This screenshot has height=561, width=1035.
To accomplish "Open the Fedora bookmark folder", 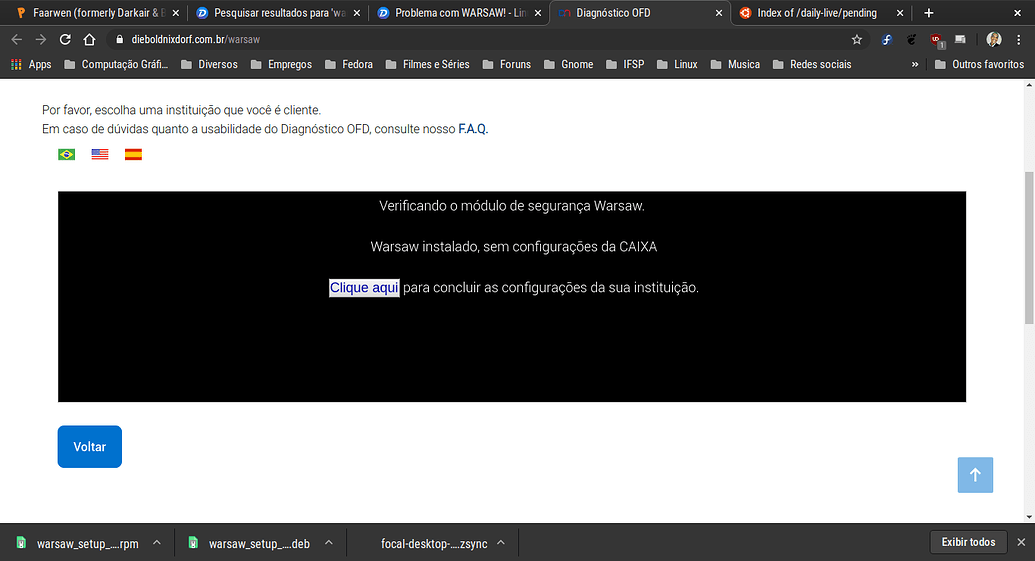I will coord(349,64).
